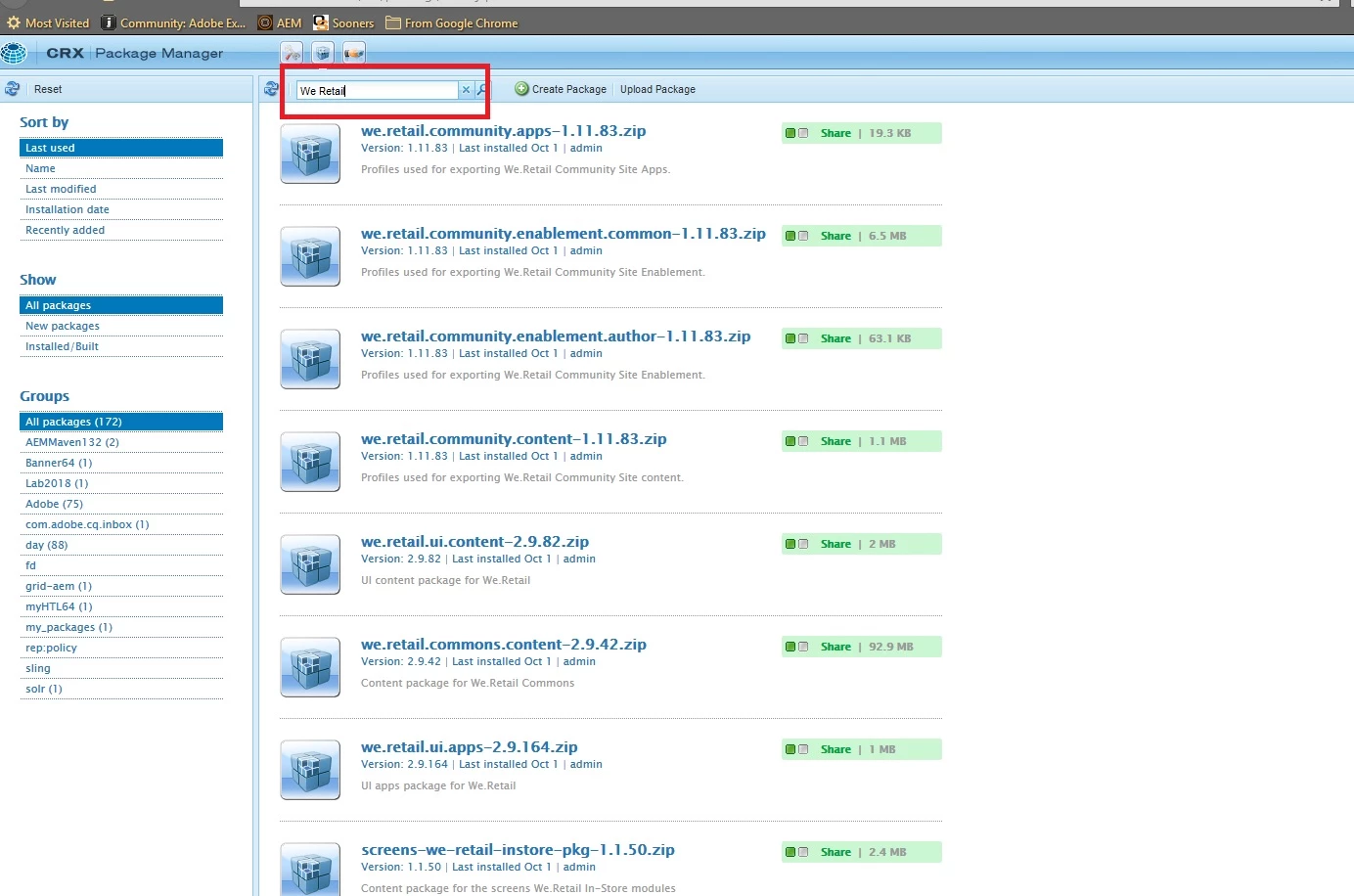Select the sling group
The width and height of the screenshot is (1354, 896).
pos(121,668)
